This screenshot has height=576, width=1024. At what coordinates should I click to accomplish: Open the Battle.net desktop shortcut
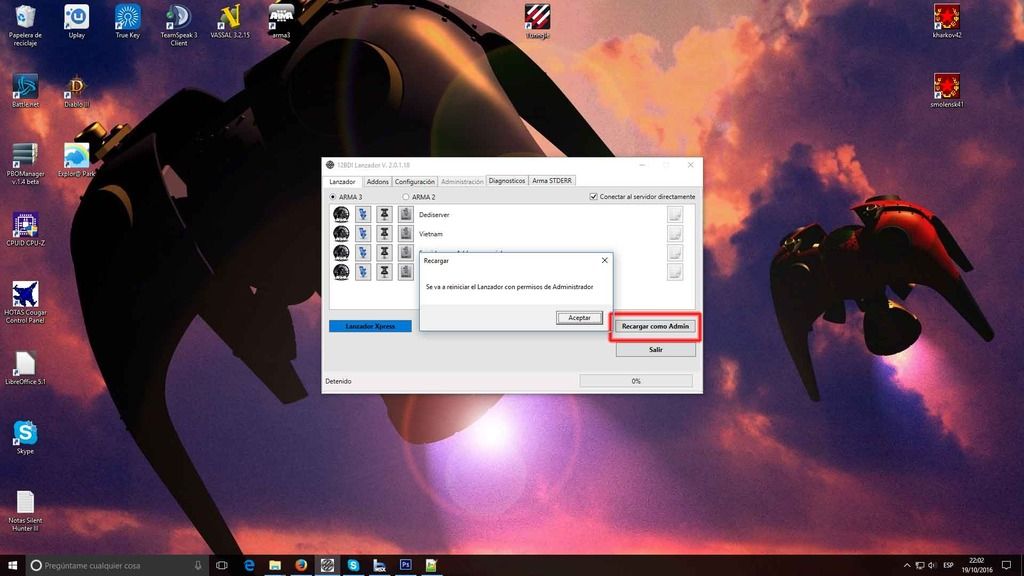pos(25,91)
